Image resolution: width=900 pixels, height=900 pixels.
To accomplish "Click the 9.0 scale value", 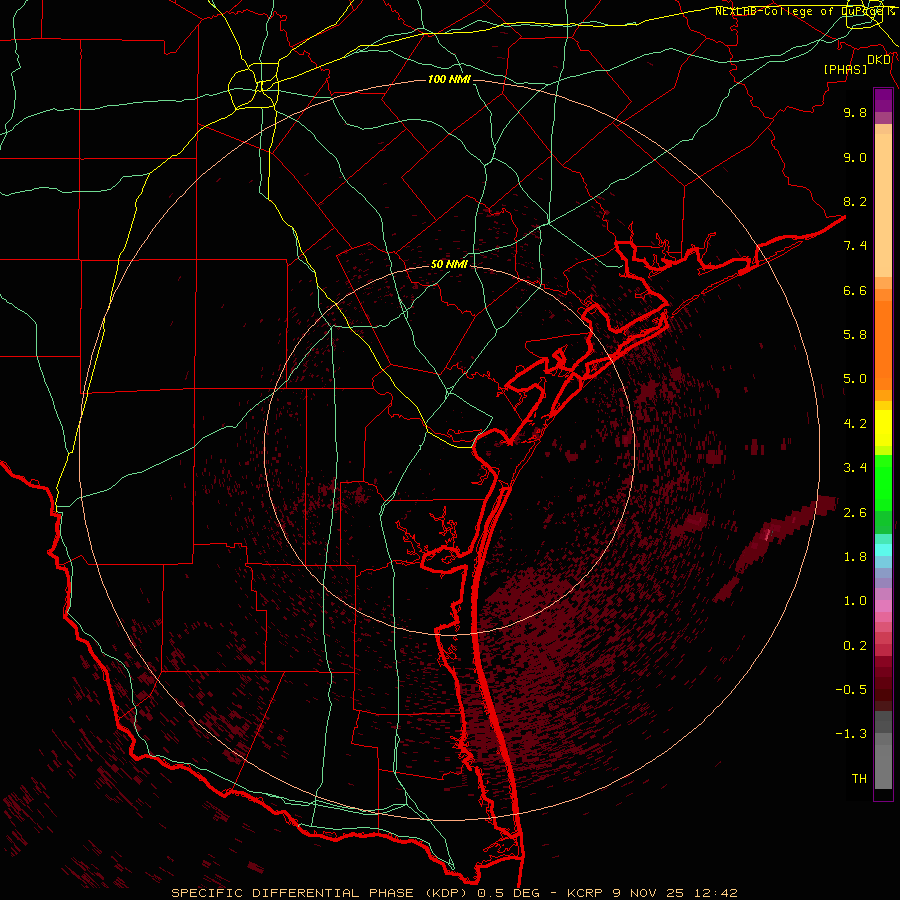I will pyautogui.click(x=855, y=157).
